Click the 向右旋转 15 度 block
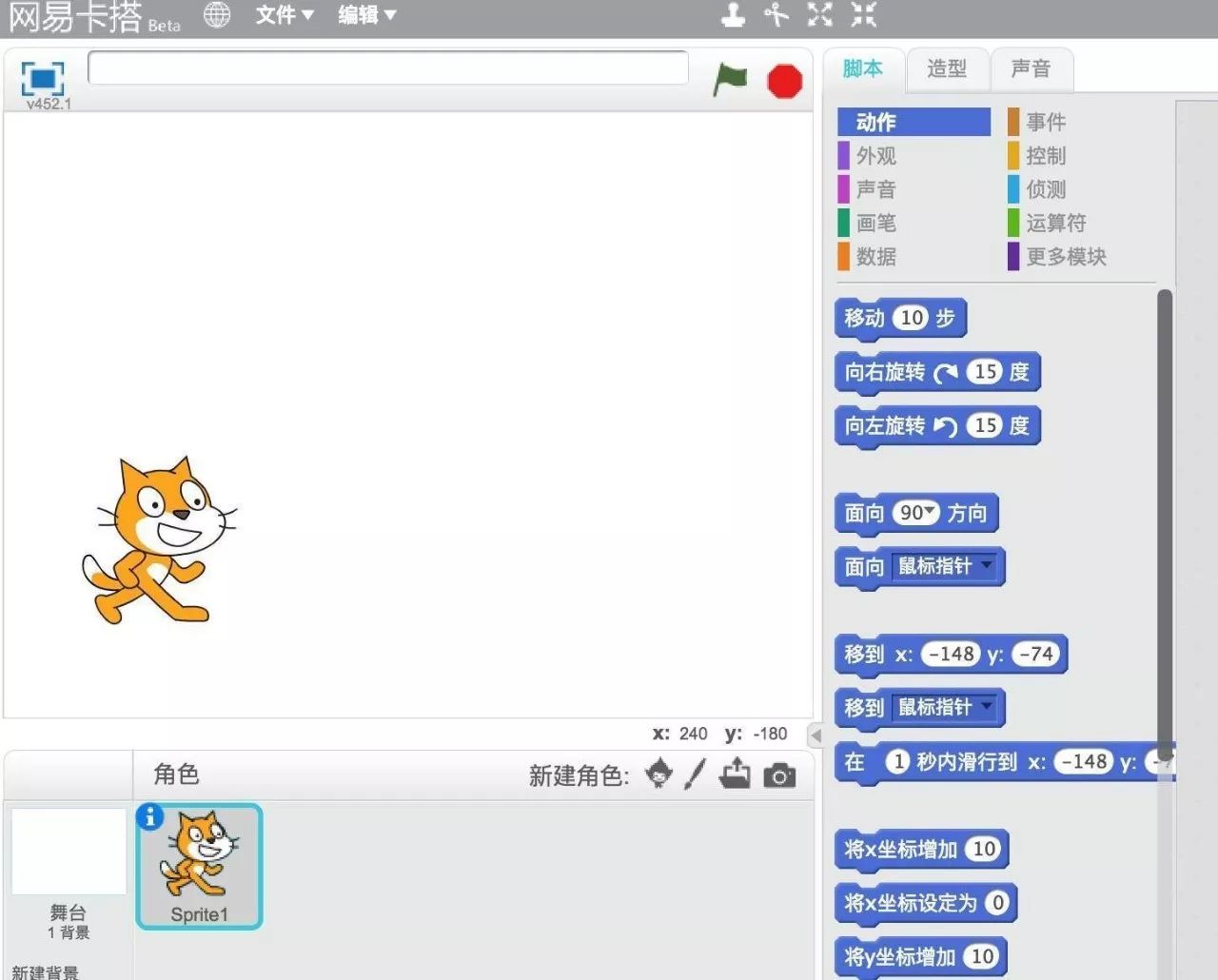 pos(937,372)
